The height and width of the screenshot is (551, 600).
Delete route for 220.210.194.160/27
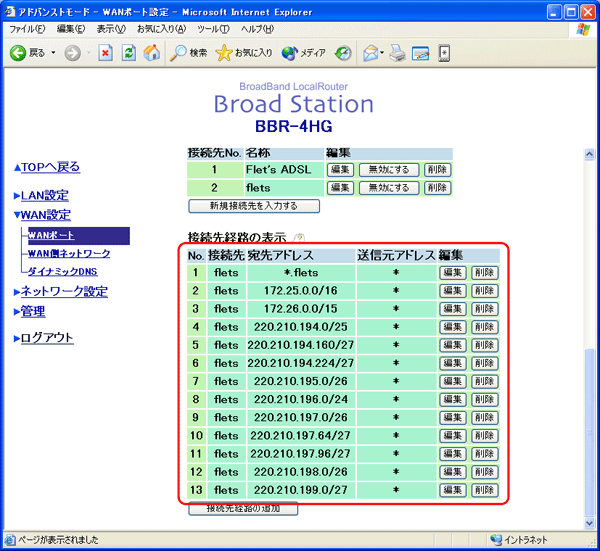pos(484,345)
